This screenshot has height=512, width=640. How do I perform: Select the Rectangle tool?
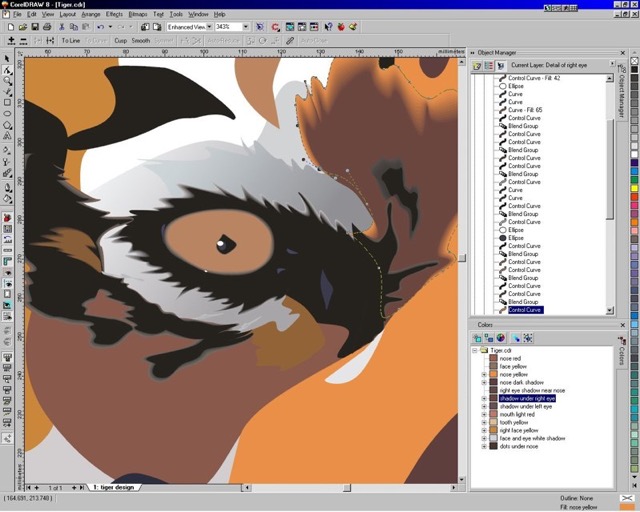tap(7, 102)
